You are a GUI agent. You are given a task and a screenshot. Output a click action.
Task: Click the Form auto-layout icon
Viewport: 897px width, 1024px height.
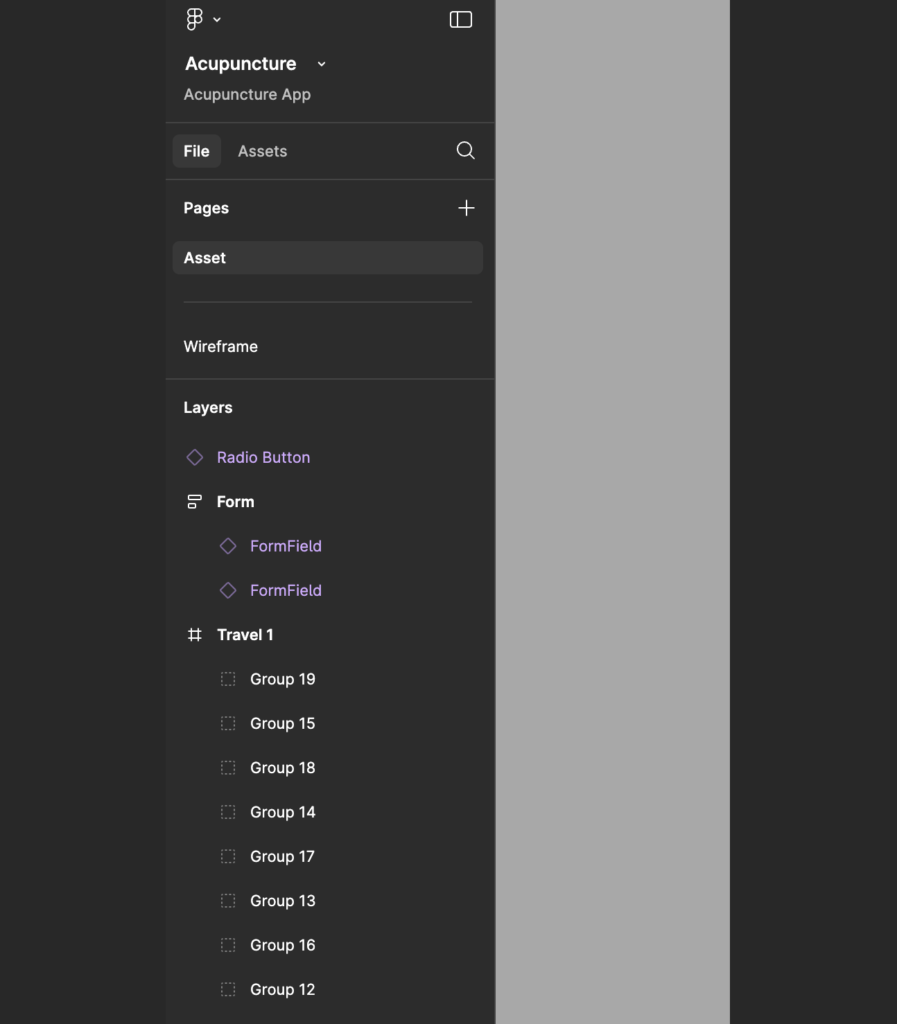[195, 502]
